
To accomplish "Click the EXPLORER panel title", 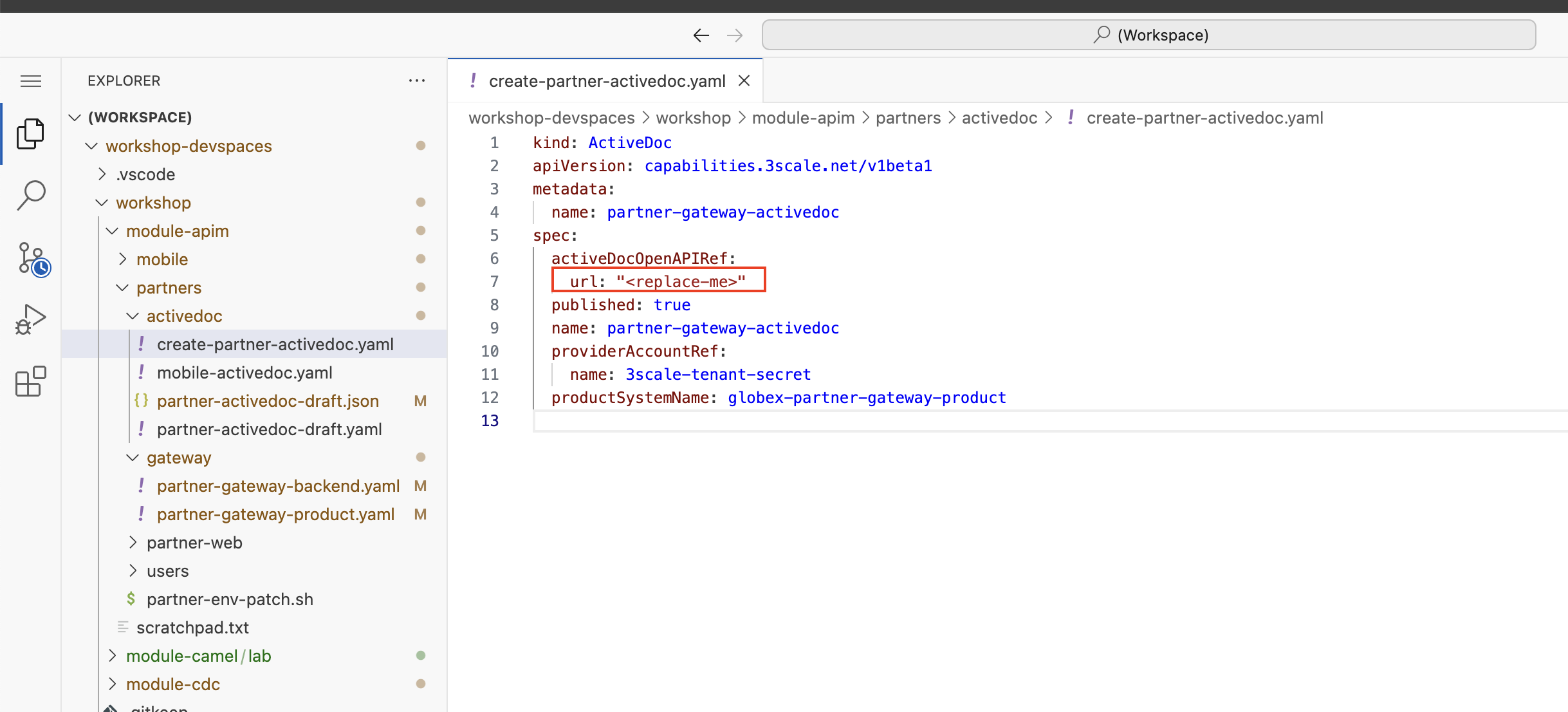I will click(124, 80).
